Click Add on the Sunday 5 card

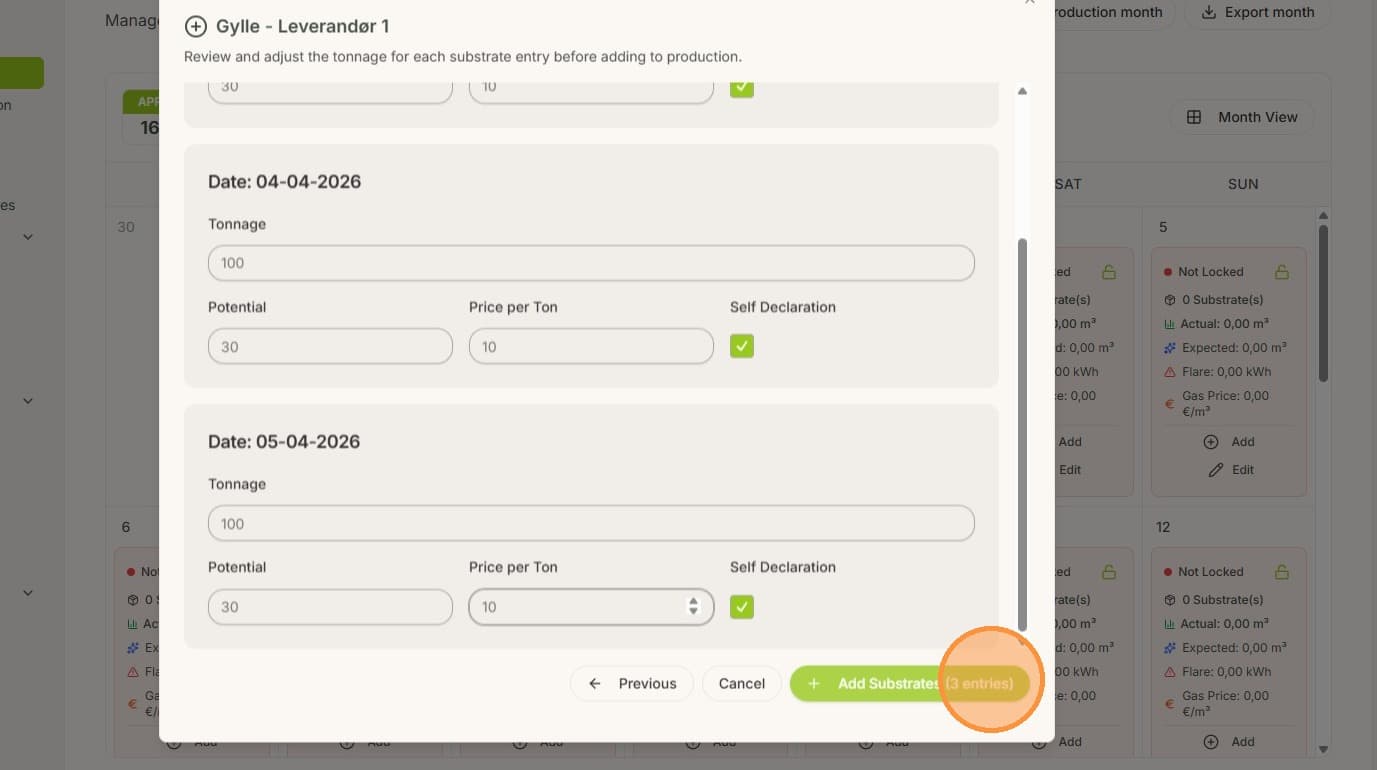(x=1229, y=442)
